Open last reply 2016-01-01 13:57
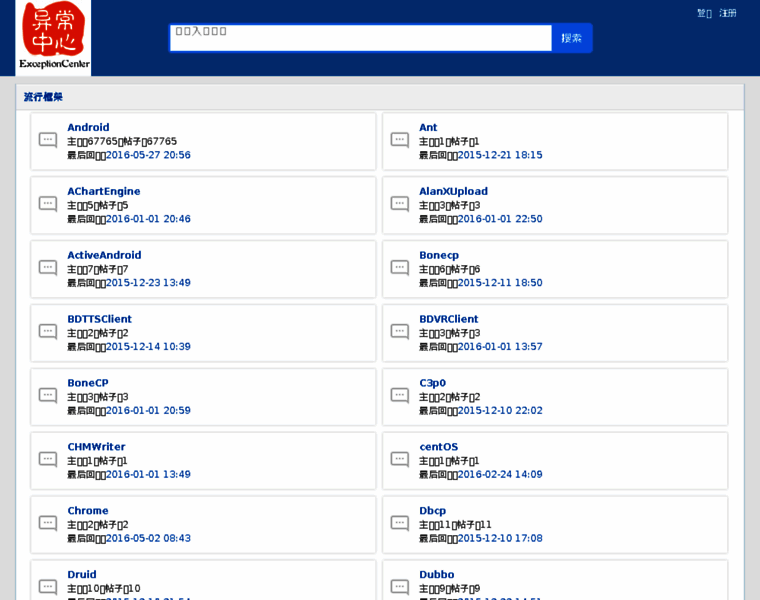Image resolution: width=760 pixels, height=600 pixels. tap(500, 347)
